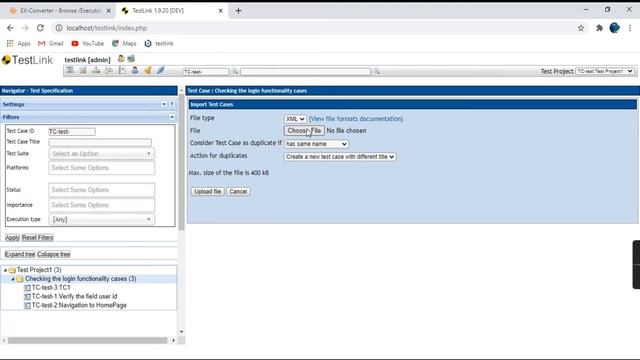The image size is (640, 360).
Task: Focus the Test Case ID filter field
Action: [x=72, y=131]
